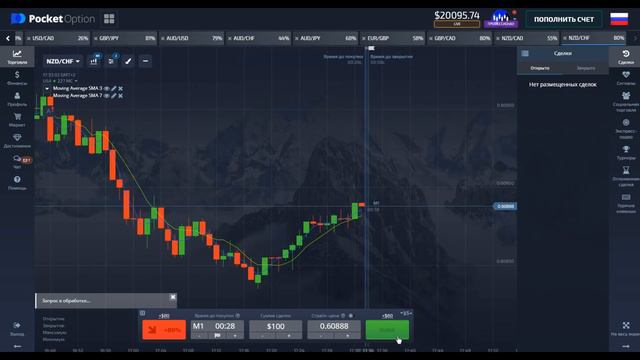
Task: Switch to GBP/CAD asset tab
Action: [x=460, y=38]
